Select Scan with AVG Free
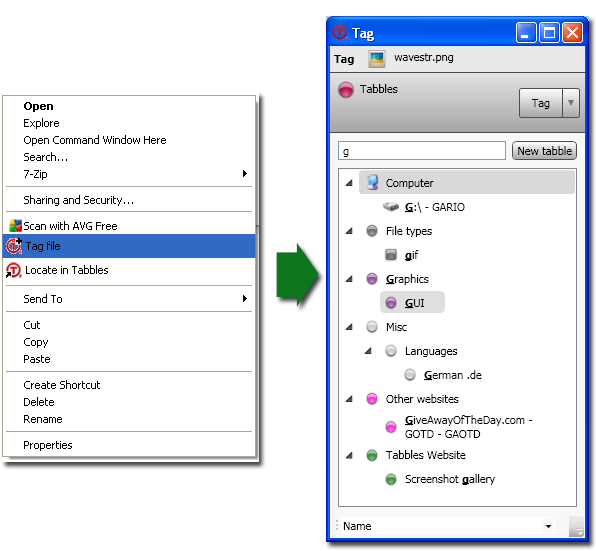596x551 pixels. [70, 226]
